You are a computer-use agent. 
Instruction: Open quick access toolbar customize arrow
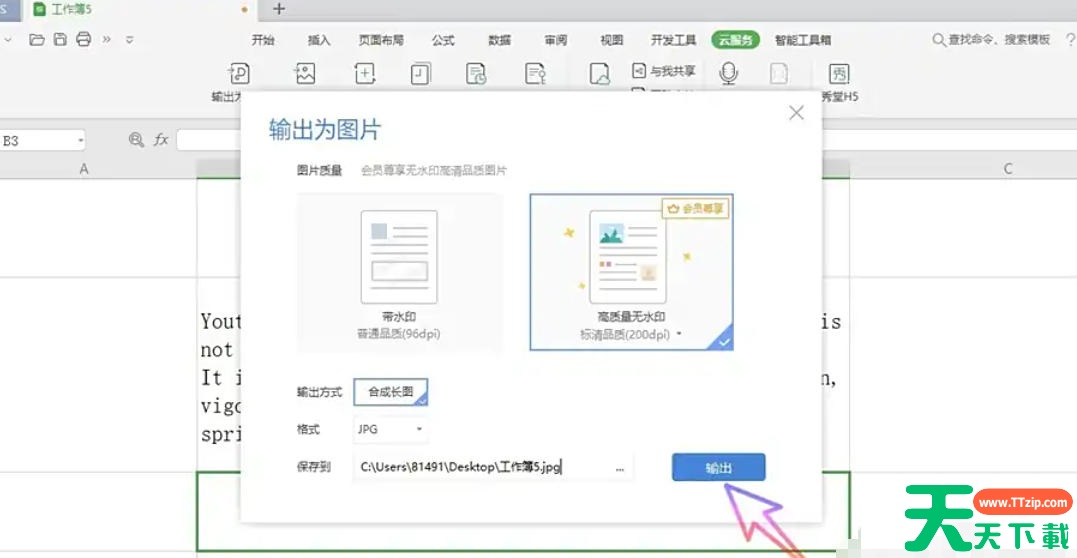tap(130, 40)
